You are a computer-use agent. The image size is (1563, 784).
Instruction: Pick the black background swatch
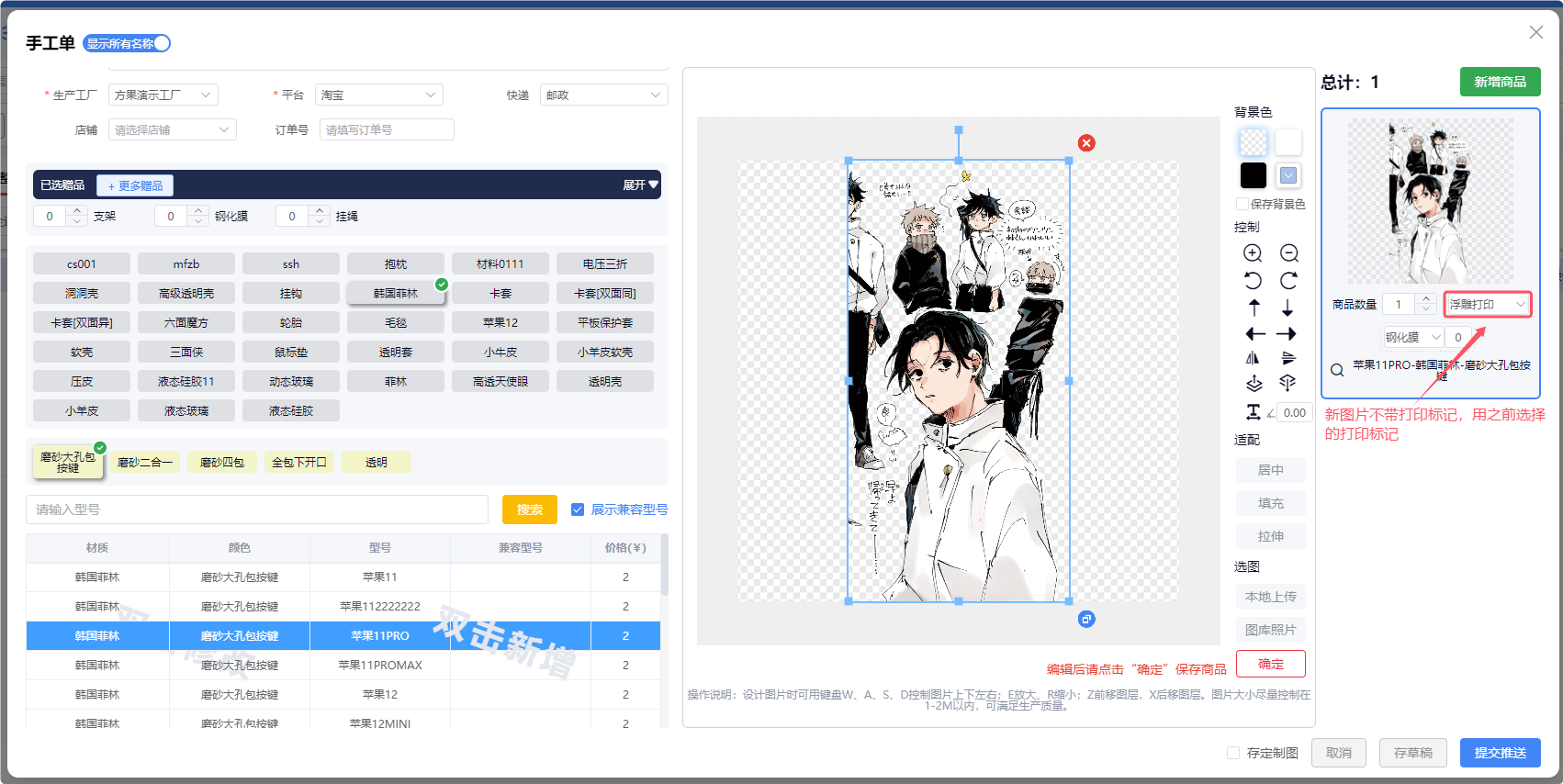[x=1254, y=175]
